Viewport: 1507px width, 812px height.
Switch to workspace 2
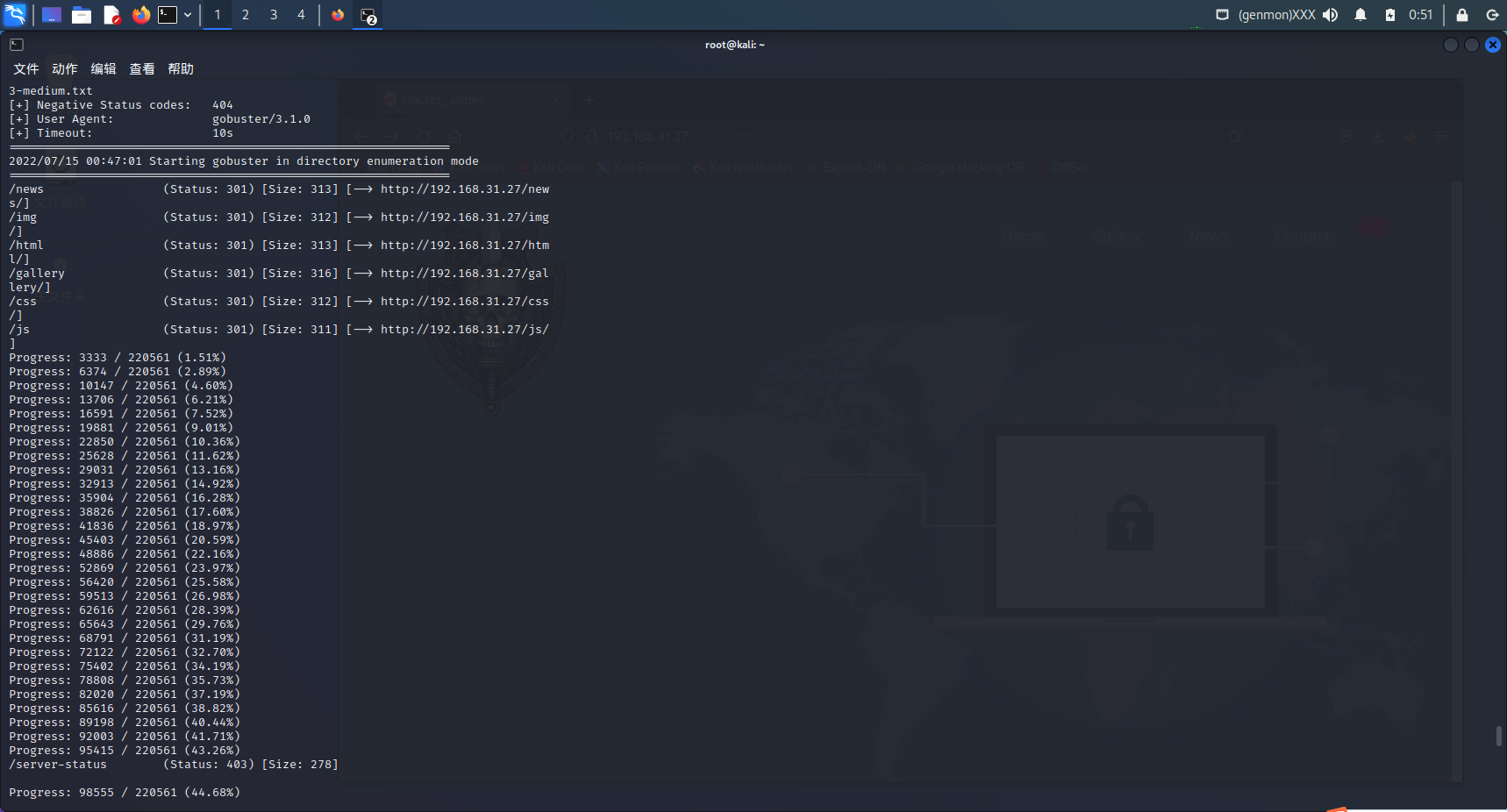246,15
